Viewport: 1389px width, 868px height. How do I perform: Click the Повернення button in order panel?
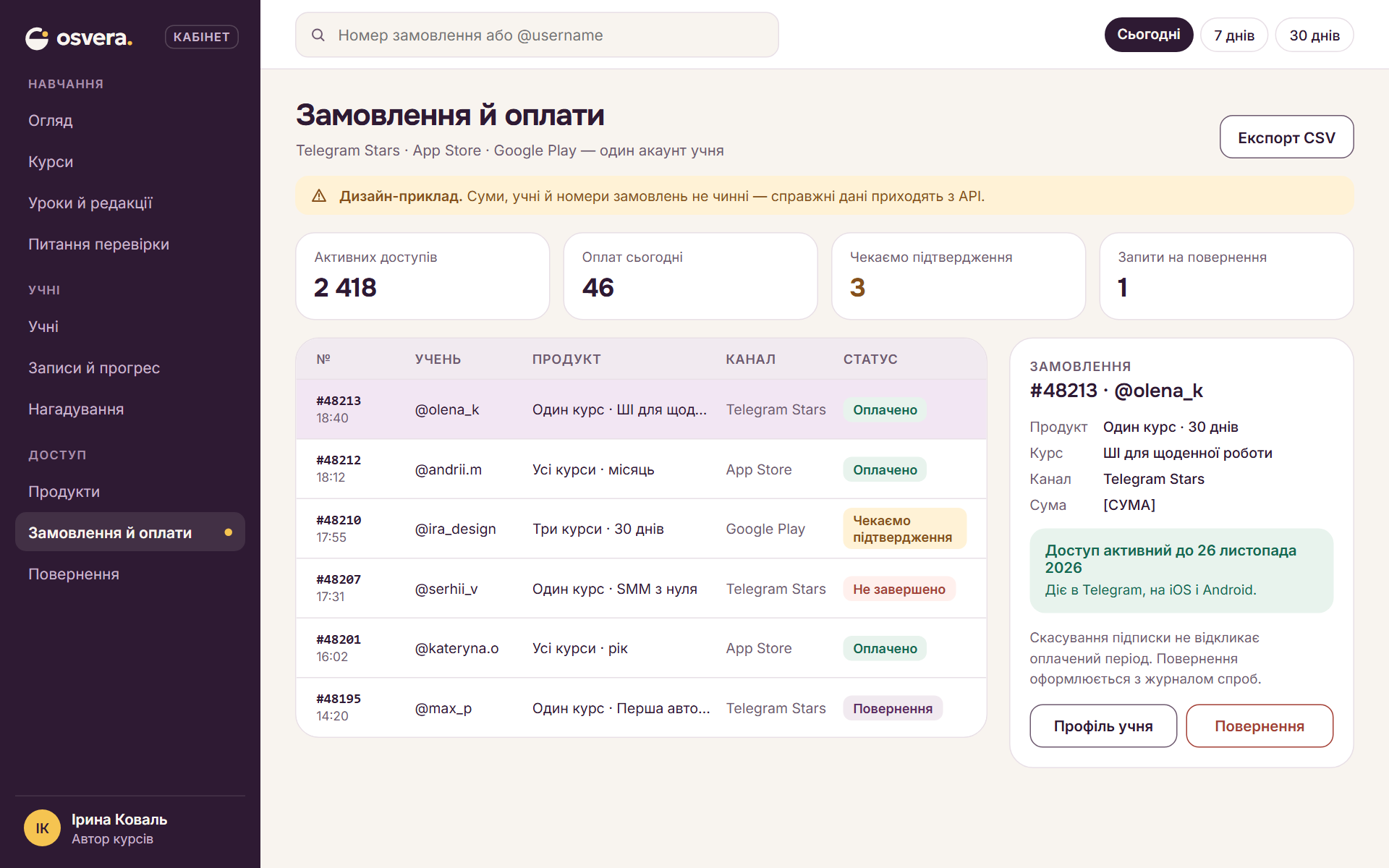[x=1259, y=726]
